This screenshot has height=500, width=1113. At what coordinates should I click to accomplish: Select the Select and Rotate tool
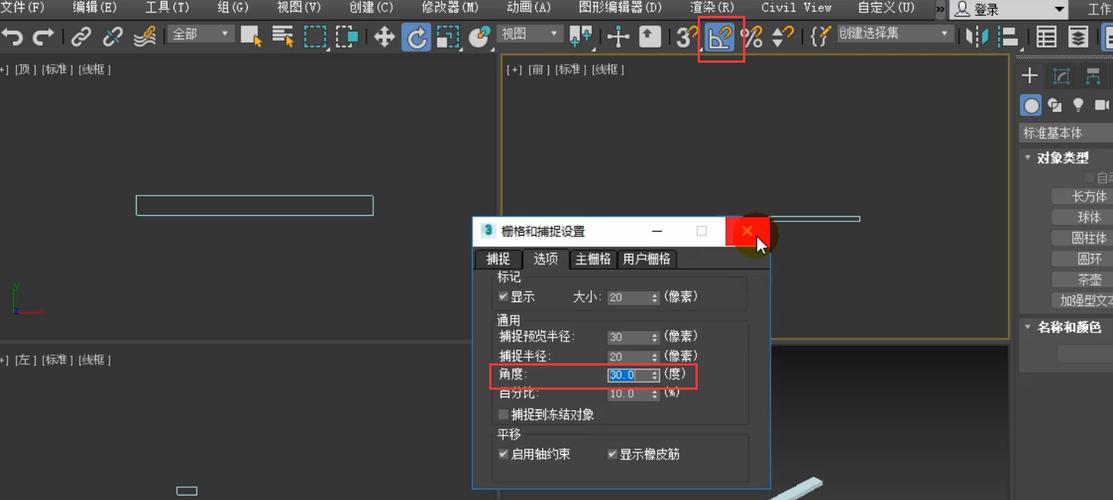coord(416,37)
